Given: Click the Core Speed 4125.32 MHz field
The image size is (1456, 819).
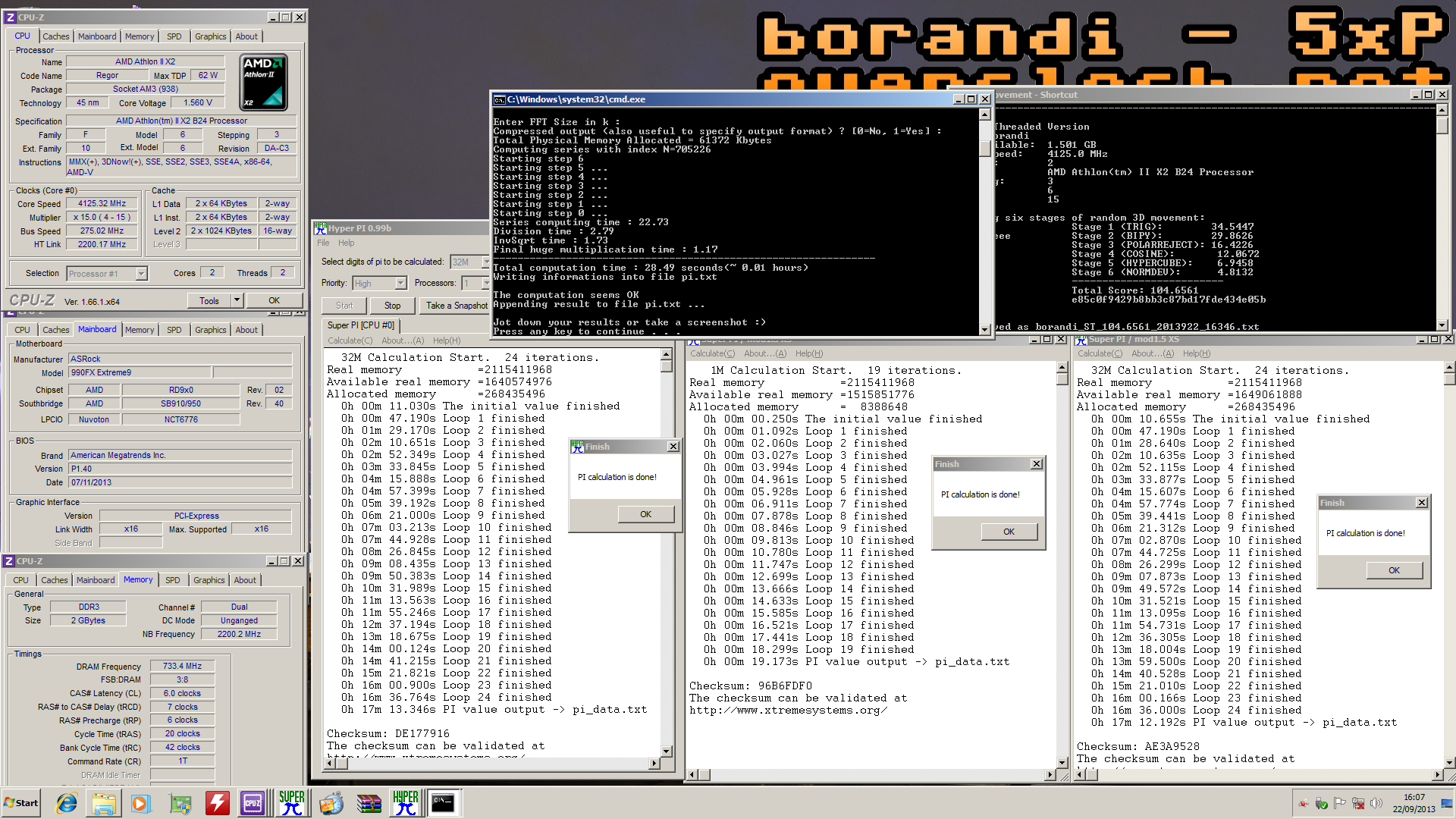Looking at the screenshot, I should click(x=102, y=203).
